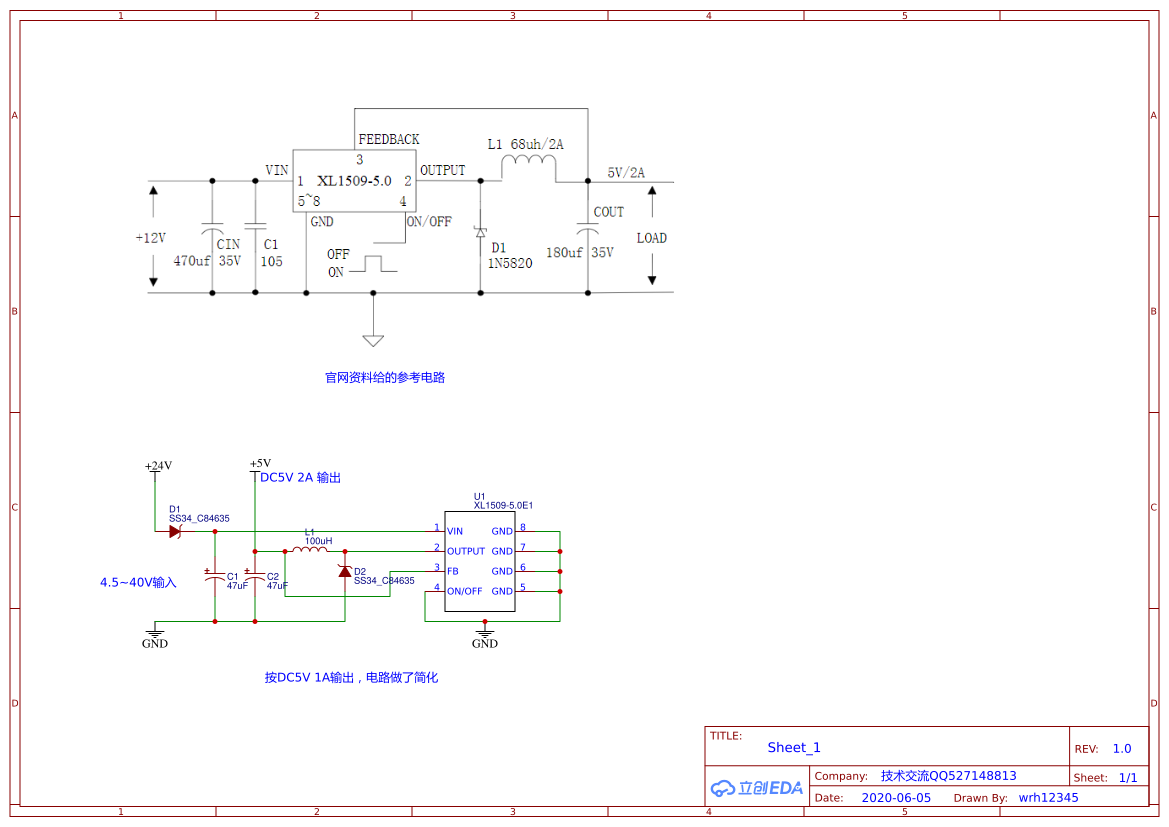Select the red D2 Schottky diode symbol
Screen dimensions: 1169x827
[x=344, y=571]
